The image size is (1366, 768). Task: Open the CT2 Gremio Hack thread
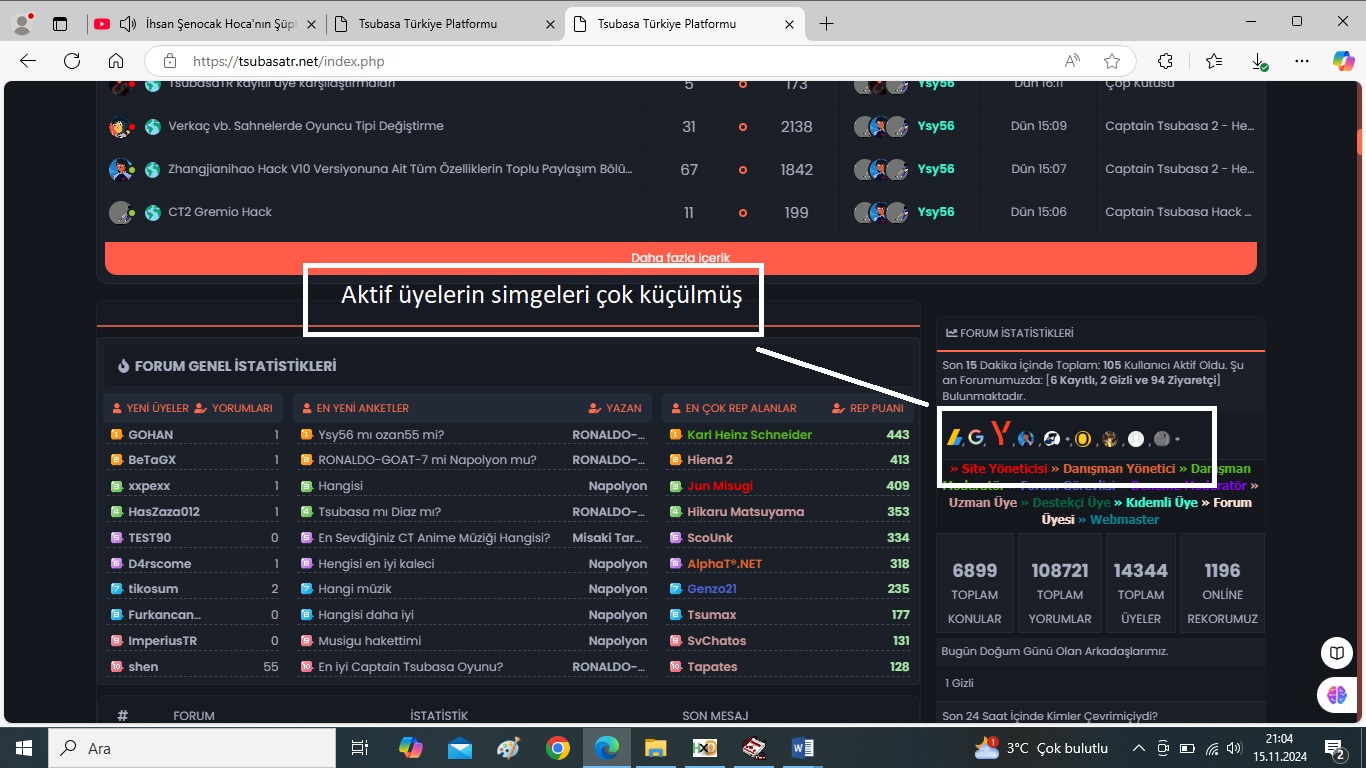coord(220,212)
